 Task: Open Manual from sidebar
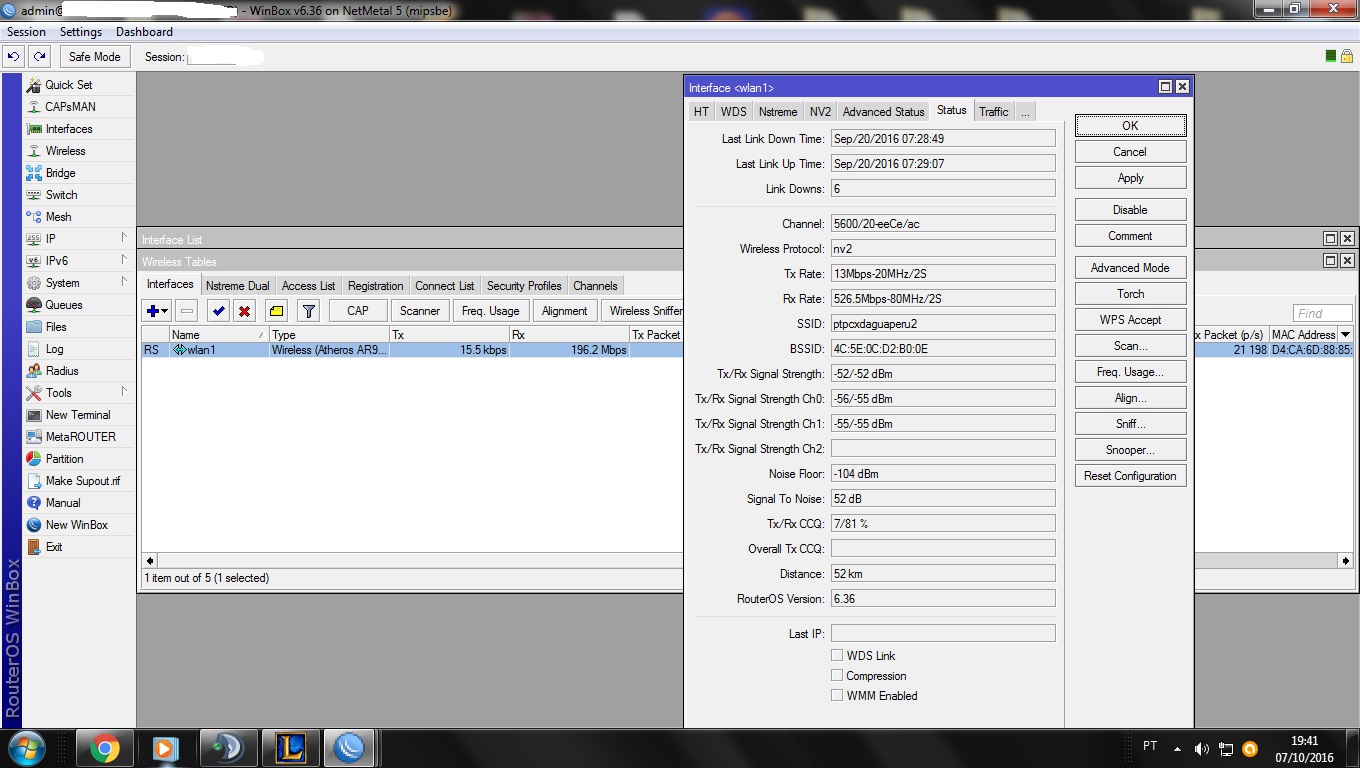(x=63, y=503)
